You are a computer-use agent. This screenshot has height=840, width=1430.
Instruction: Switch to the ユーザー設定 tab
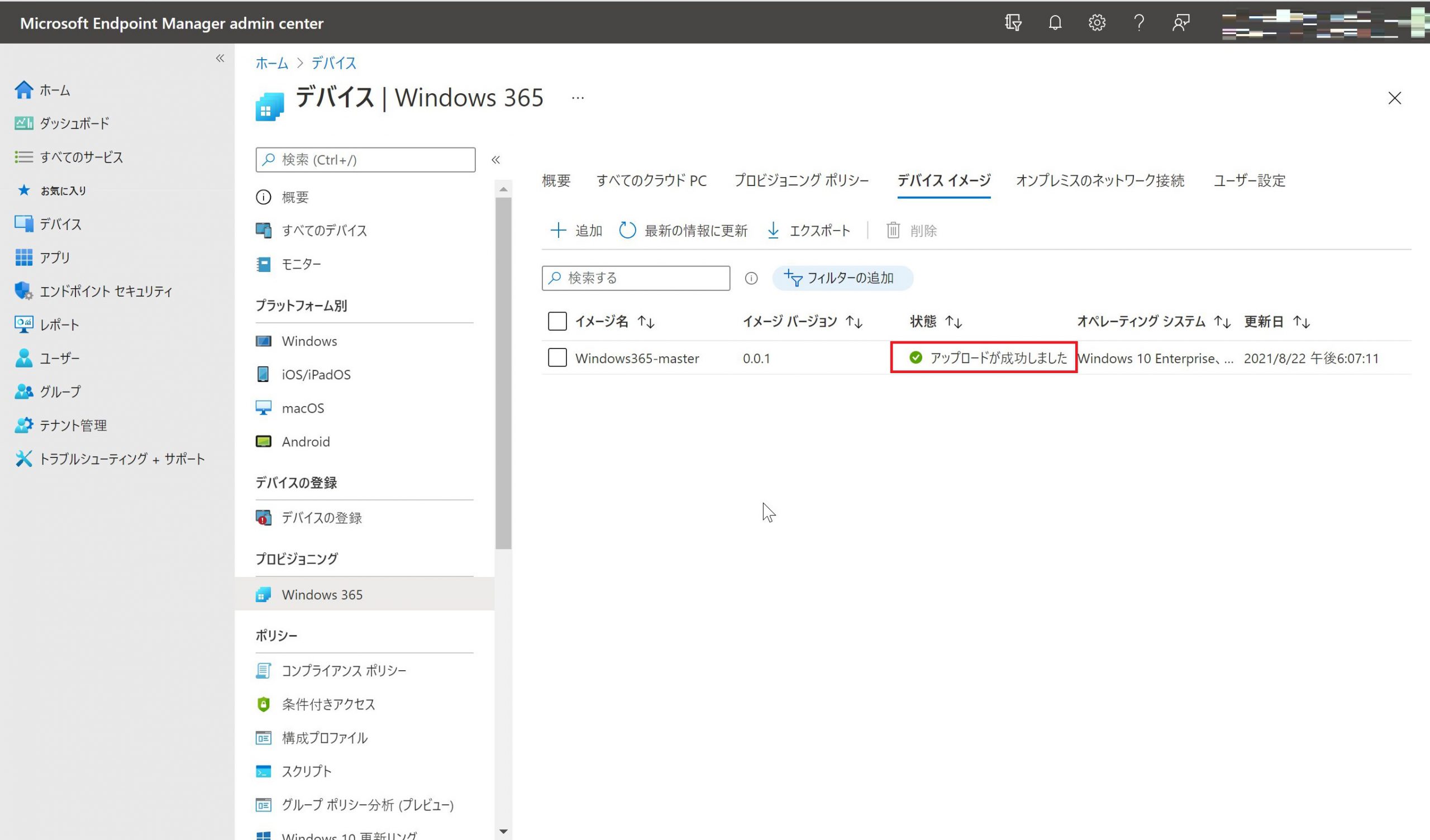pos(1249,180)
